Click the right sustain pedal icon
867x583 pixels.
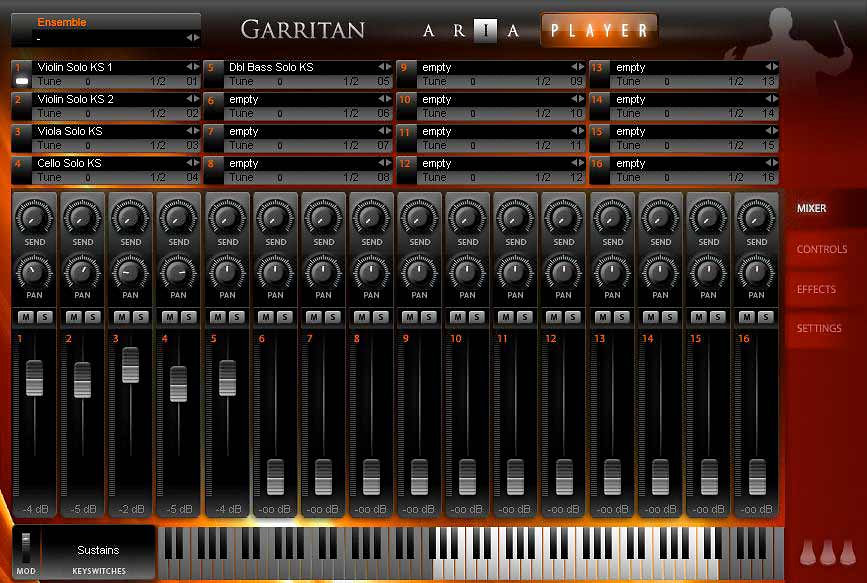(x=848, y=552)
